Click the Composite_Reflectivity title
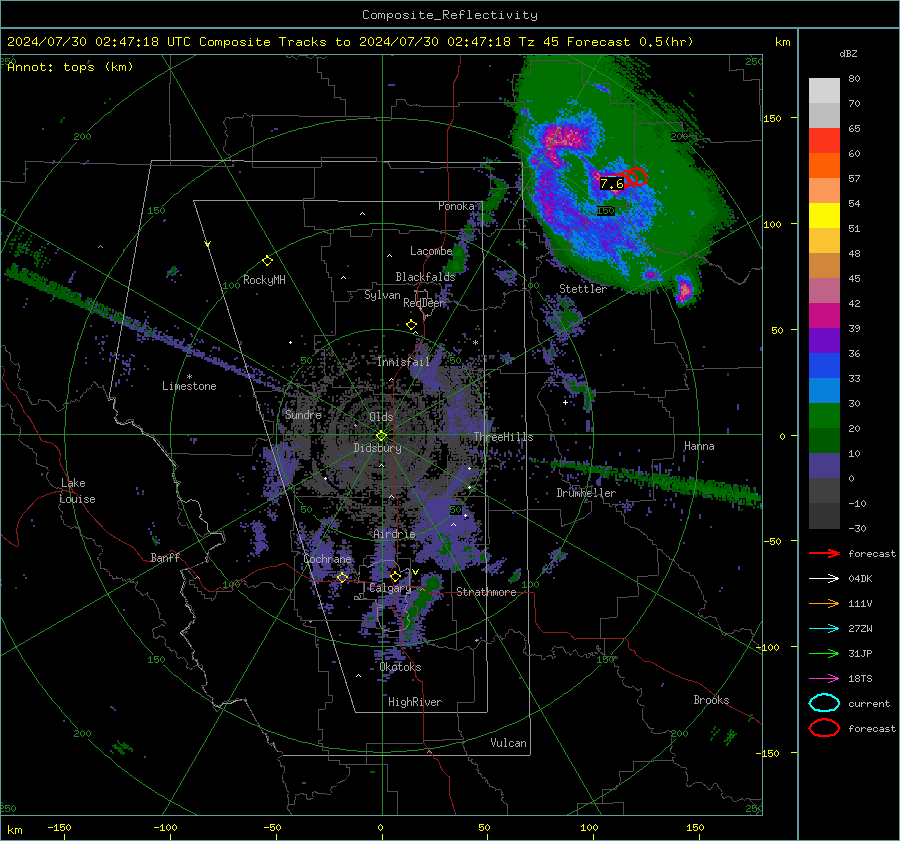The height and width of the screenshot is (841, 900). coord(450,15)
